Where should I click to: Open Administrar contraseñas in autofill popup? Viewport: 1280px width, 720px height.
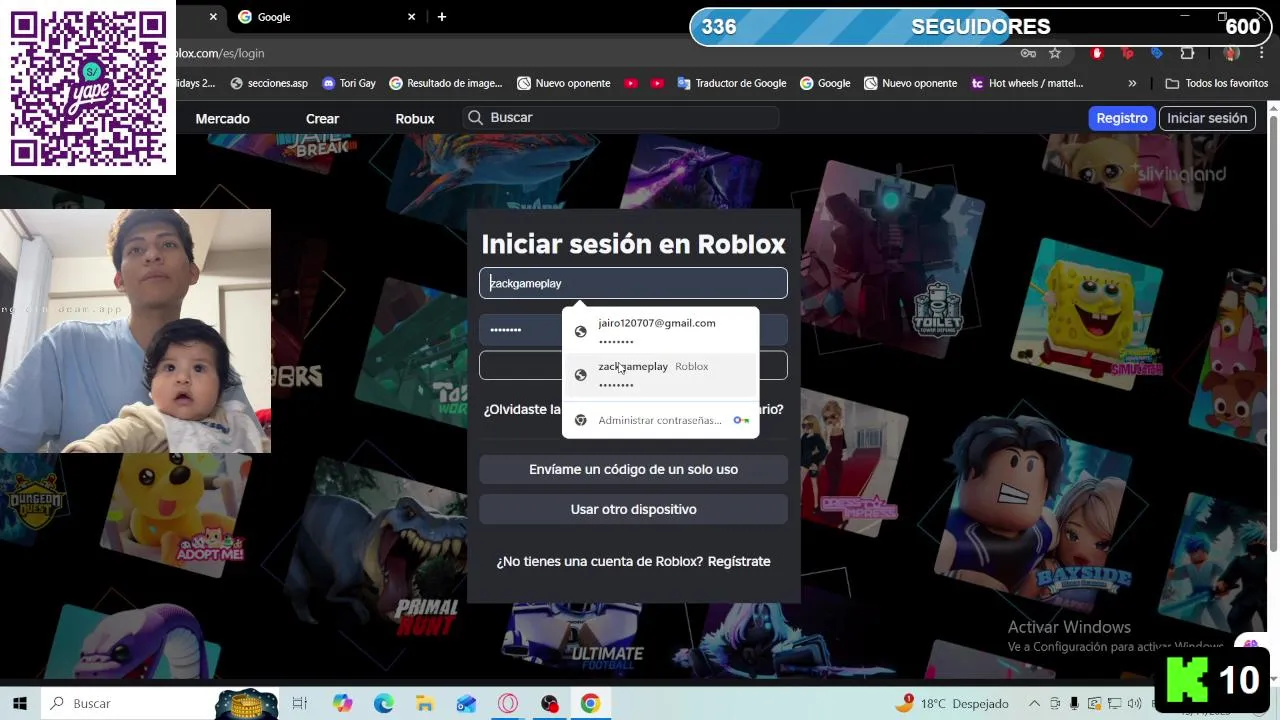pyautogui.click(x=660, y=420)
